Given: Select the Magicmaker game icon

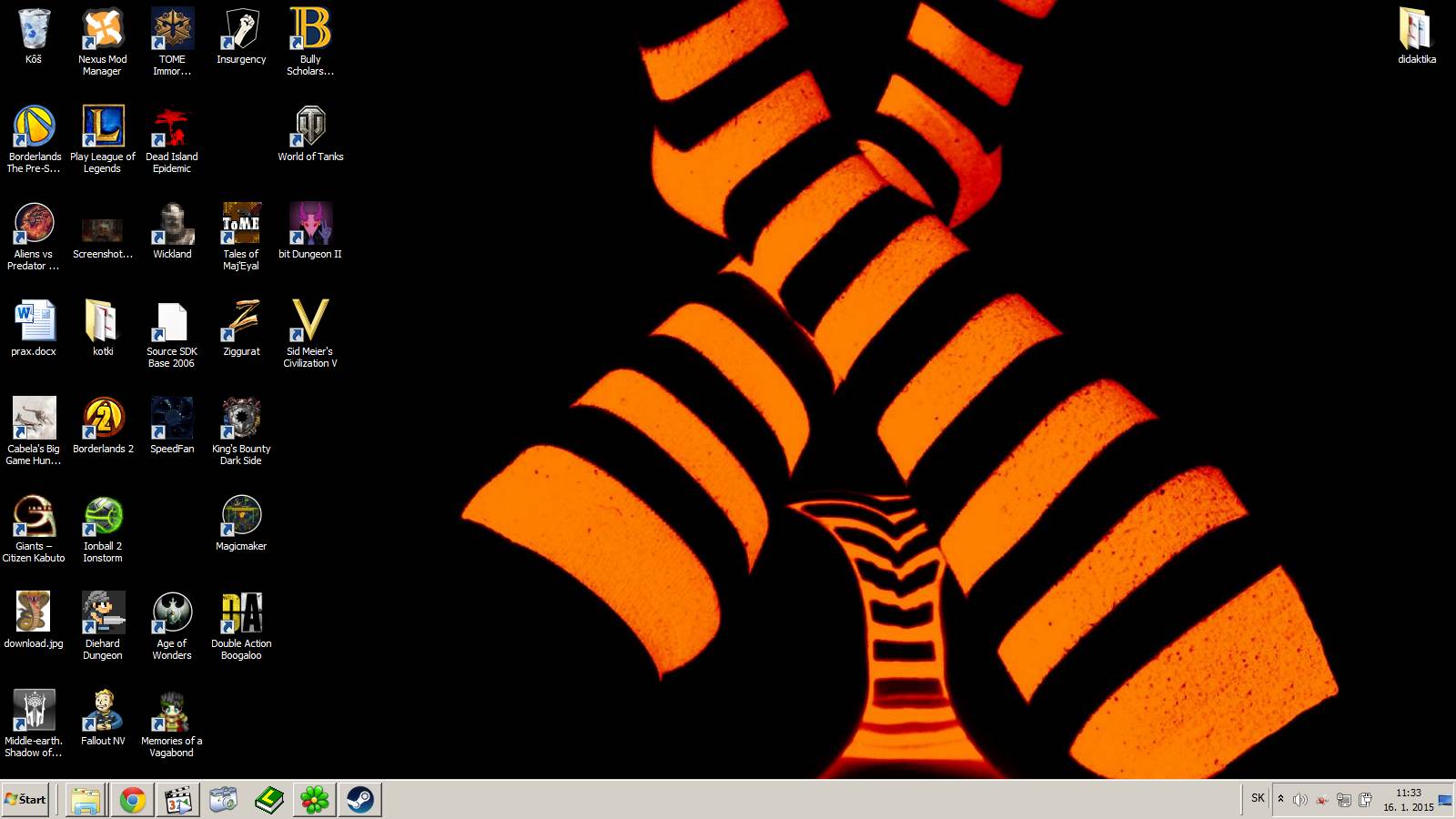Looking at the screenshot, I should point(241,523).
